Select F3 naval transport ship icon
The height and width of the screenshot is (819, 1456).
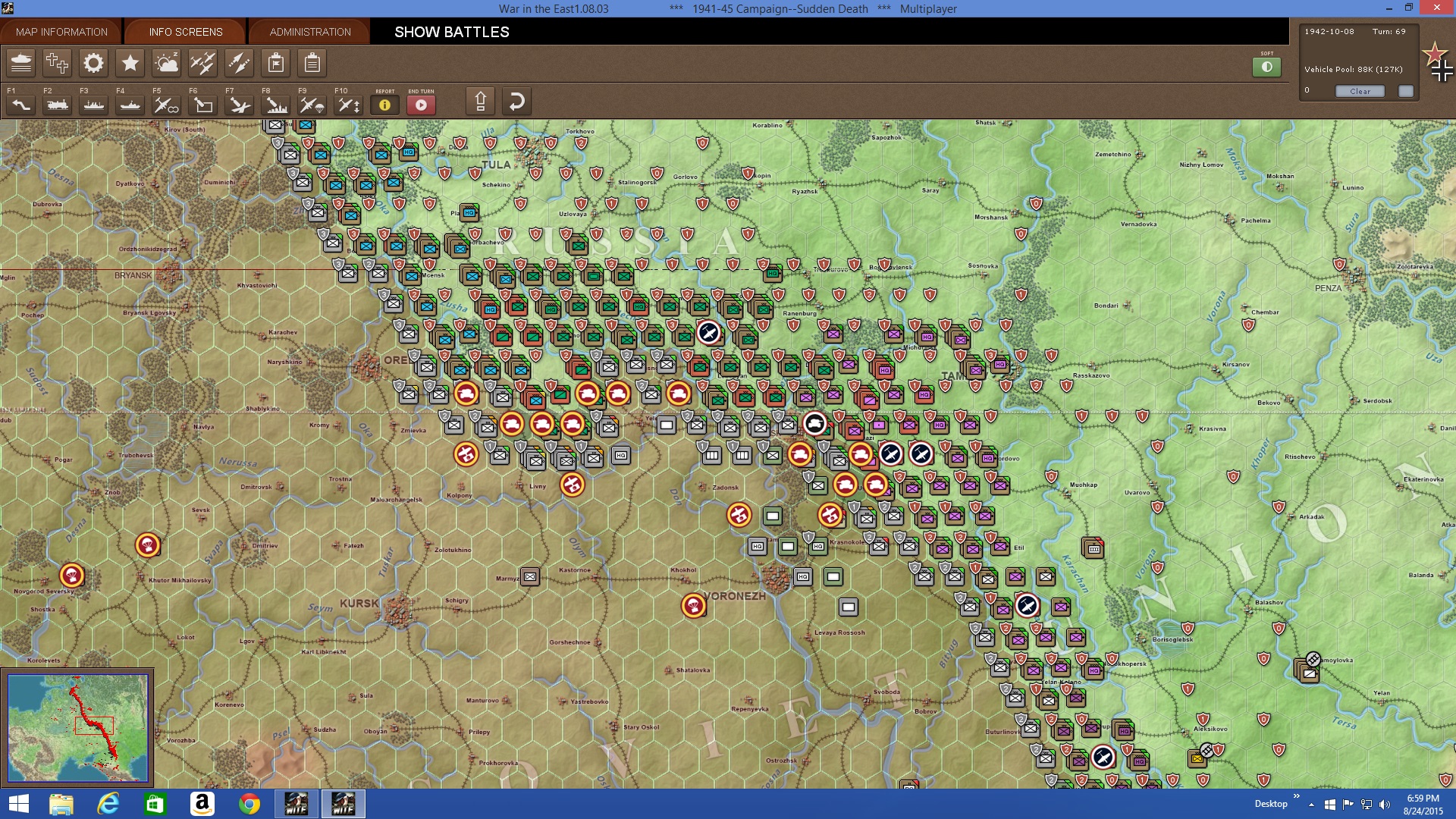(x=93, y=105)
